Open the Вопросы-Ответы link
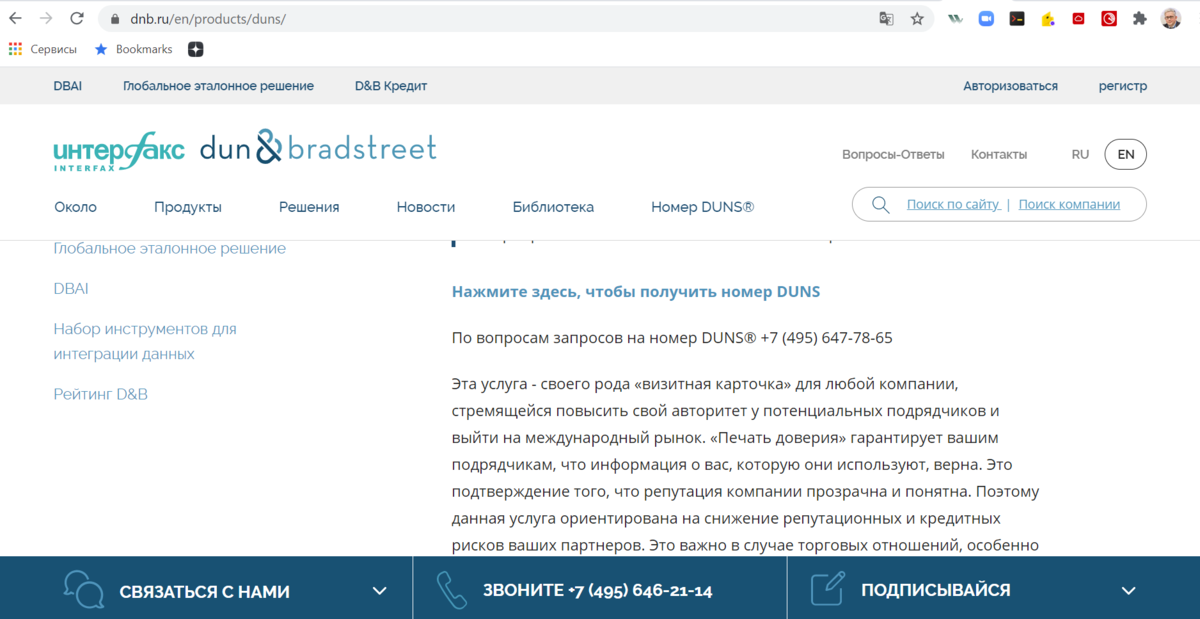 [x=893, y=155]
